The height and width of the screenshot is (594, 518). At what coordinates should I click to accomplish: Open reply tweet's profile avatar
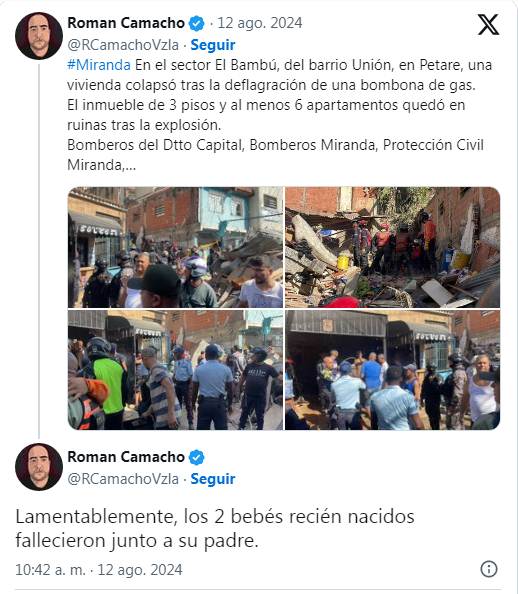[x=39, y=467]
